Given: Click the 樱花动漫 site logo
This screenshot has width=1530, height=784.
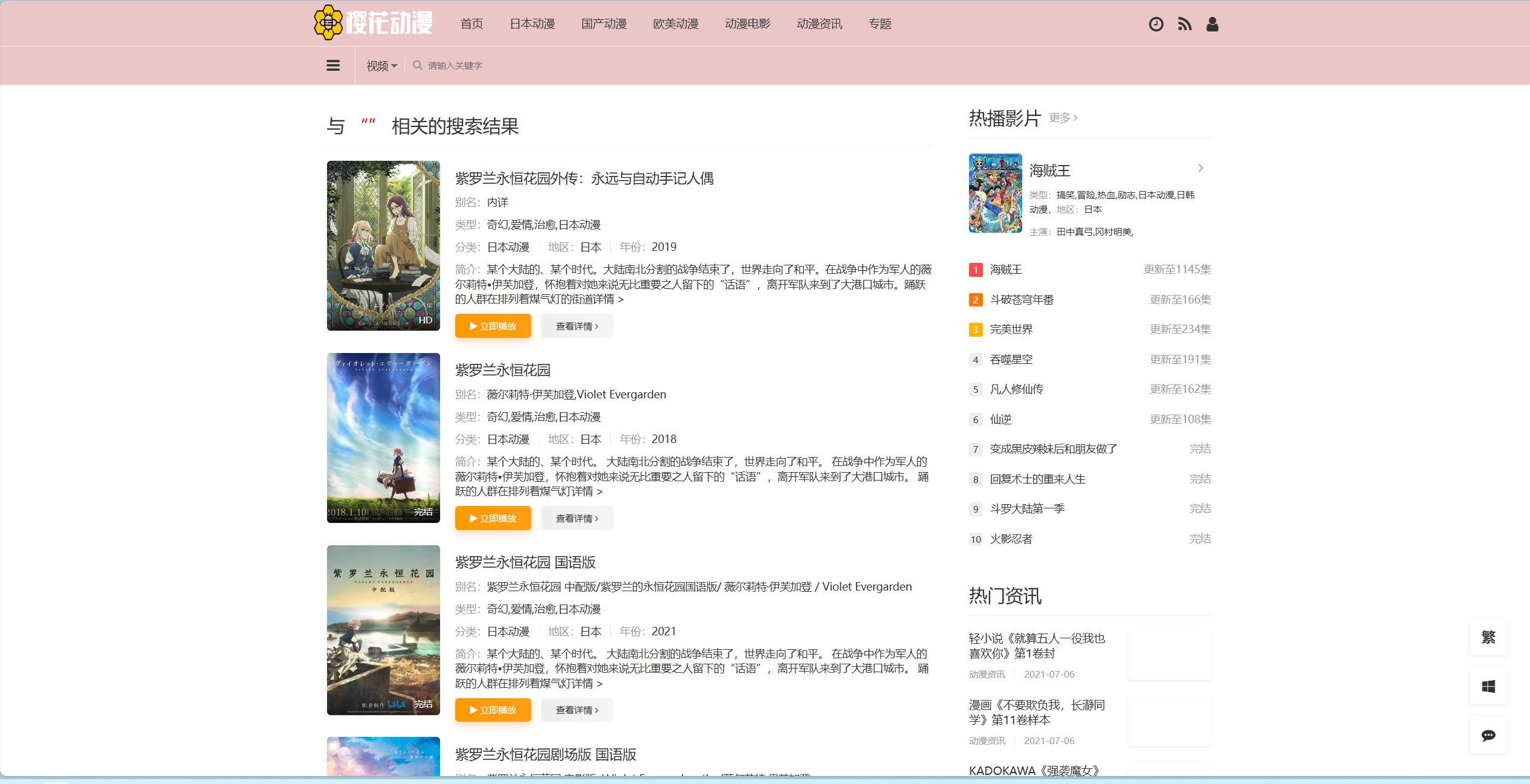Looking at the screenshot, I should coord(374,23).
